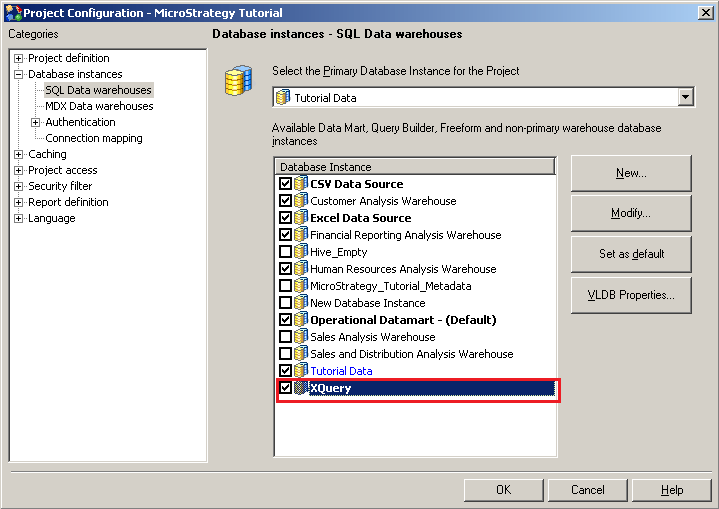
Task: Click the Human Resources Analysis Warehouse icon
Action: click(x=301, y=268)
